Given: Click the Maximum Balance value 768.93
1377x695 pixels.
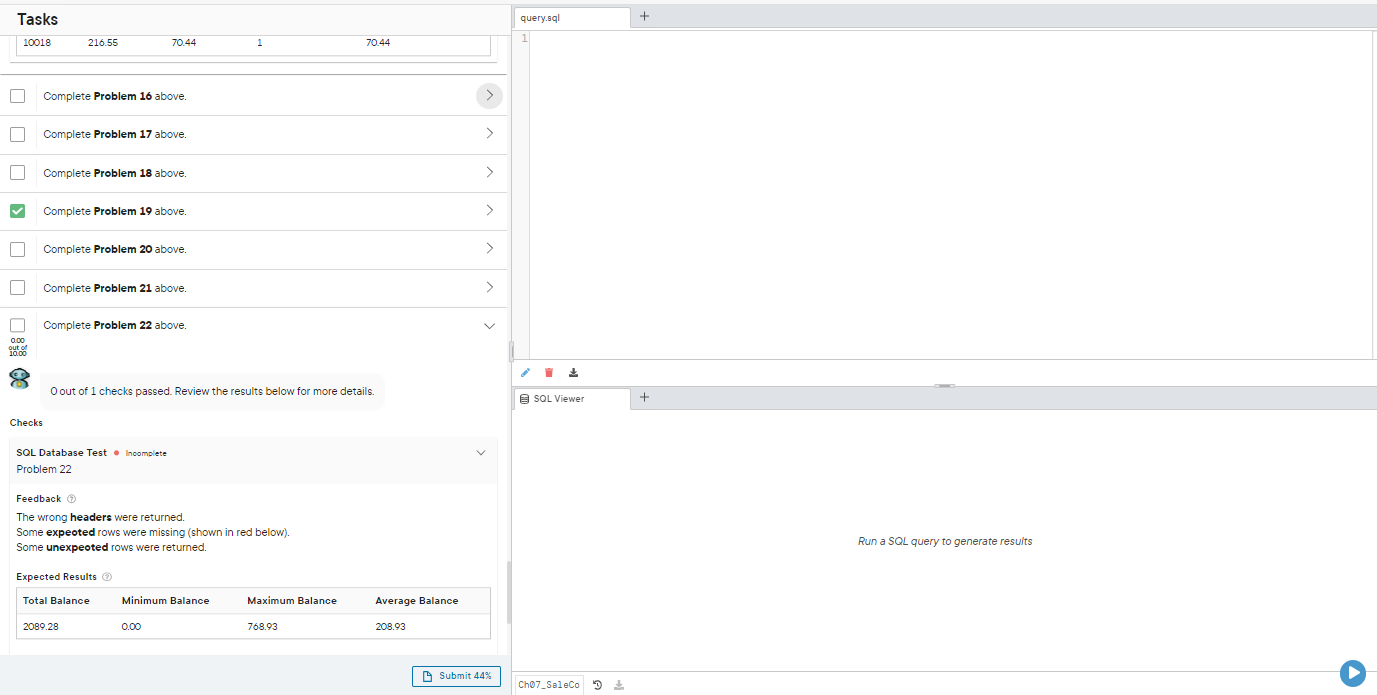Looking at the screenshot, I should (264, 627).
